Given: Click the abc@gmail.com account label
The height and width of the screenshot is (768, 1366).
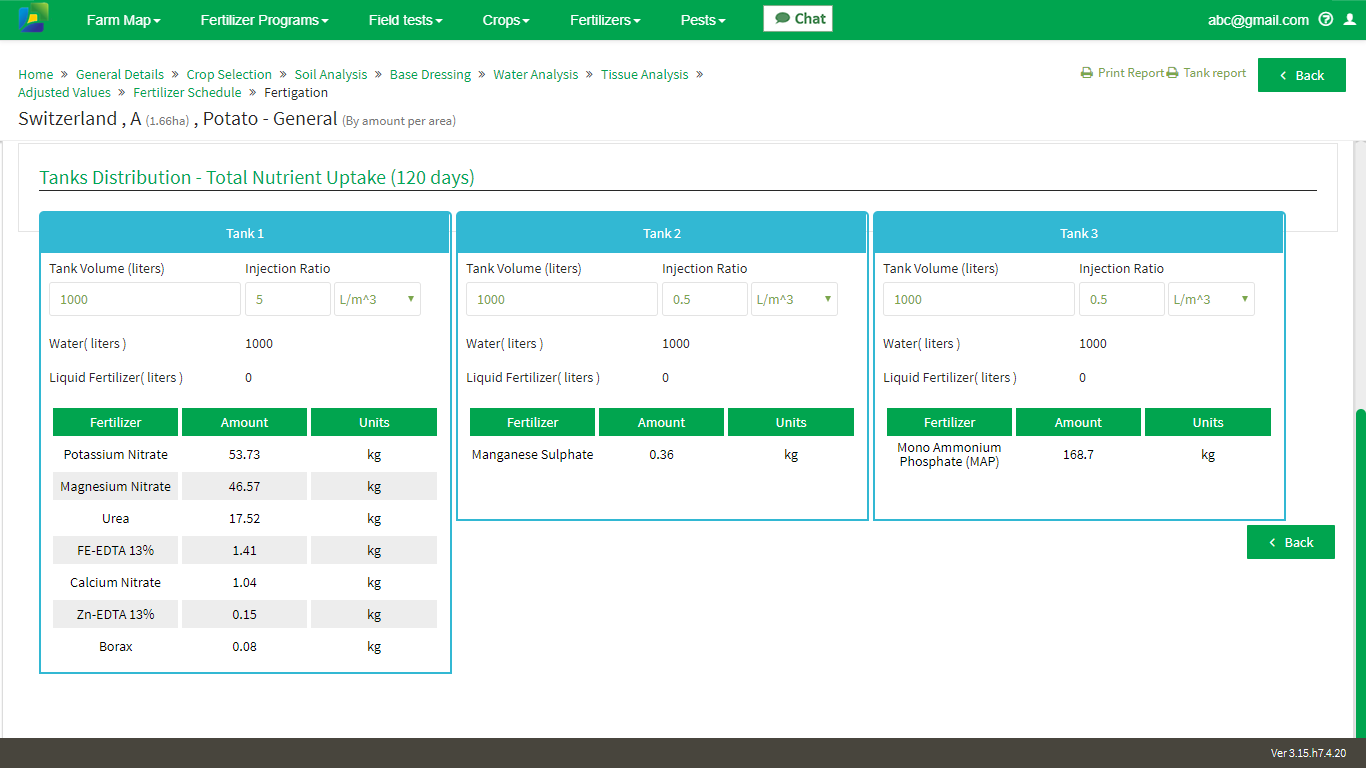Looking at the screenshot, I should [1258, 20].
